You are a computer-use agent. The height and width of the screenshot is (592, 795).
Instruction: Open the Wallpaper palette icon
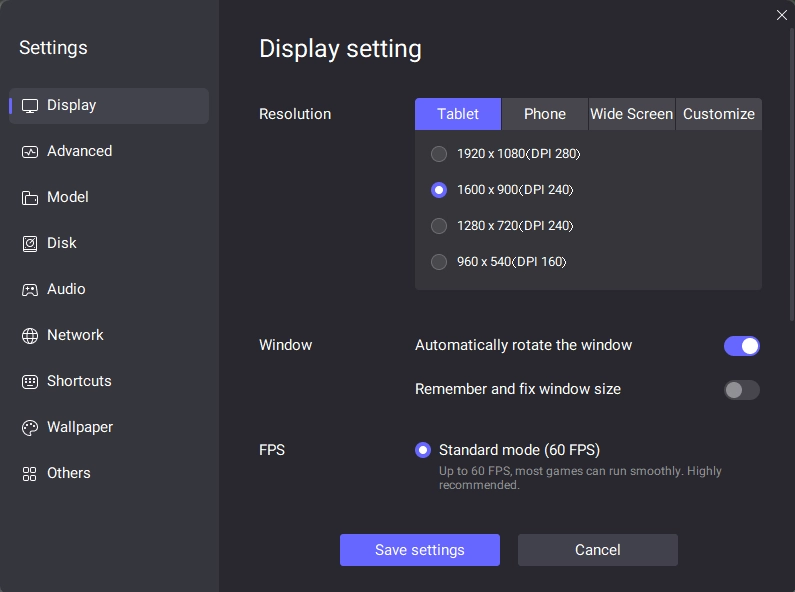click(x=30, y=428)
